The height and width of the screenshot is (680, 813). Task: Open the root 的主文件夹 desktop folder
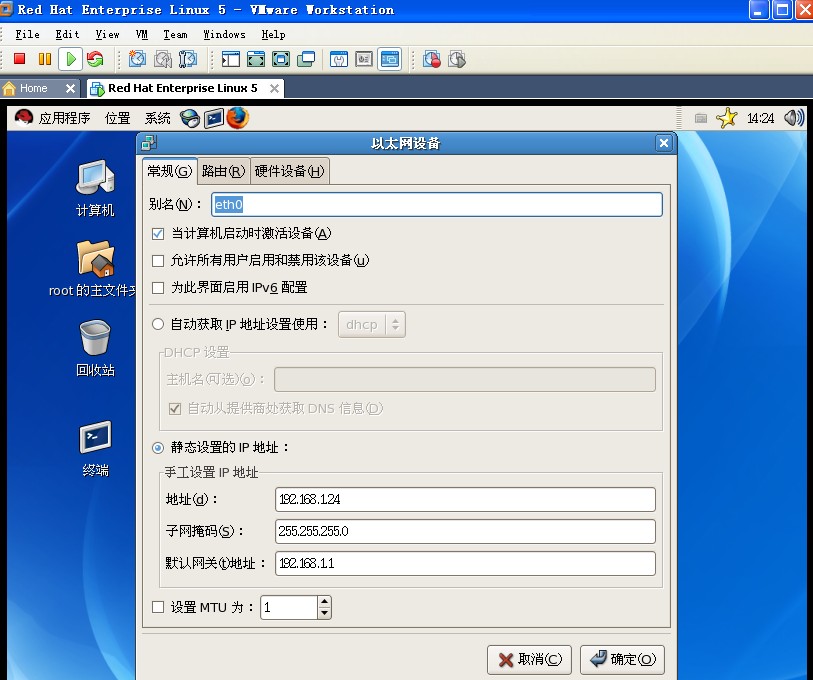[x=93, y=269]
